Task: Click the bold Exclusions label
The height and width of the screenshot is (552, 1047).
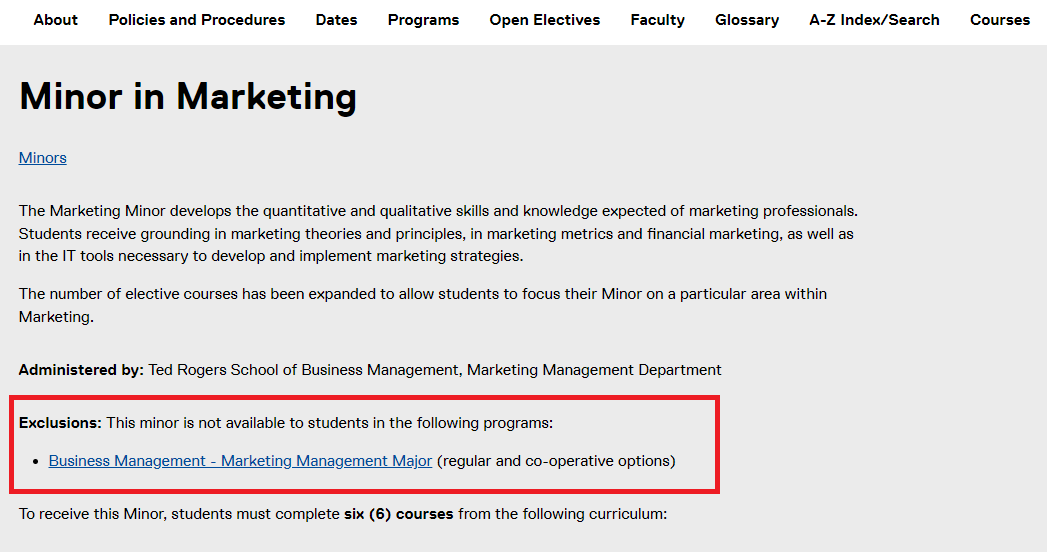Action: click(x=60, y=423)
